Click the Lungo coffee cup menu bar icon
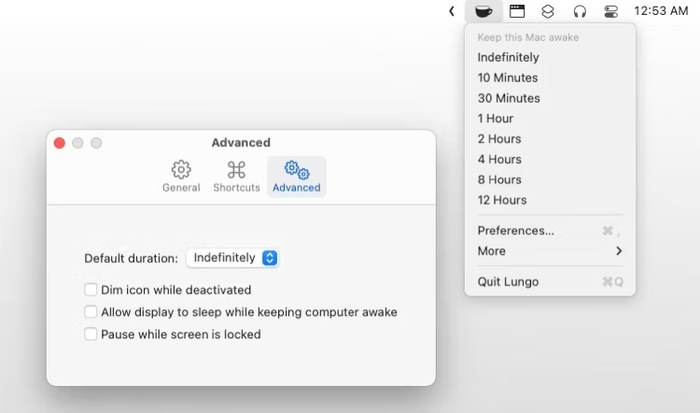This screenshot has width=700, height=413. click(483, 11)
